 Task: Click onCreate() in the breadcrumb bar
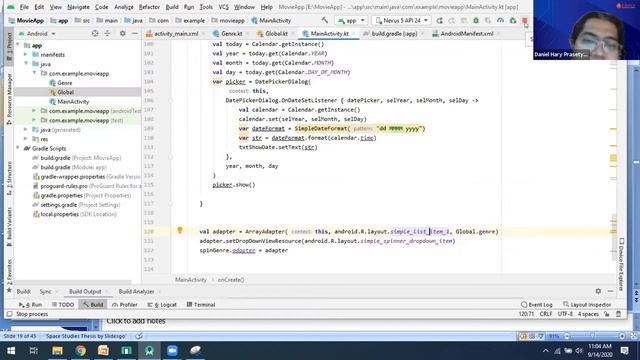pyautogui.click(x=231, y=280)
